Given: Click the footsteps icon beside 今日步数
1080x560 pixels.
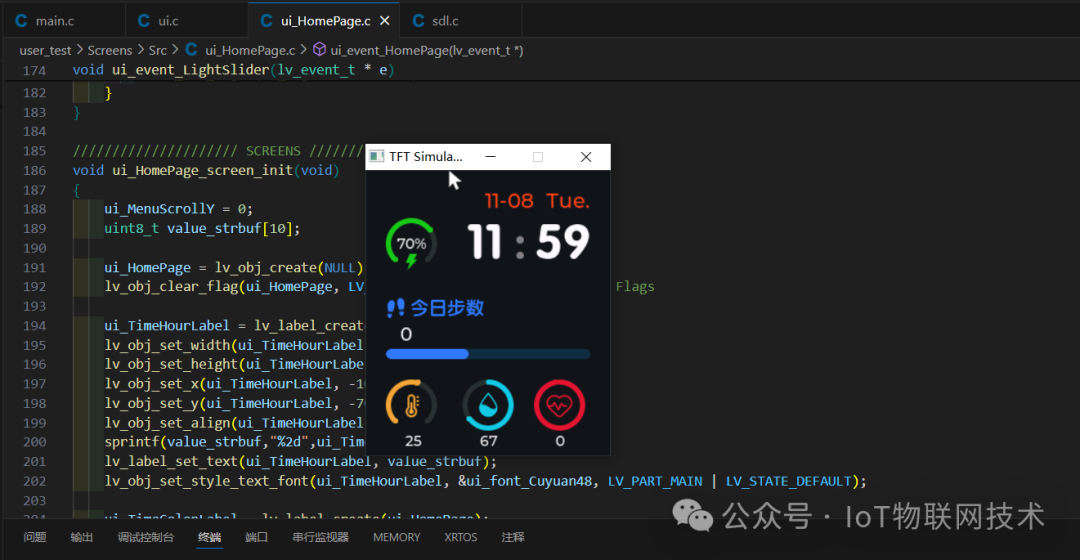Looking at the screenshot, I should (x=395, y=308).
